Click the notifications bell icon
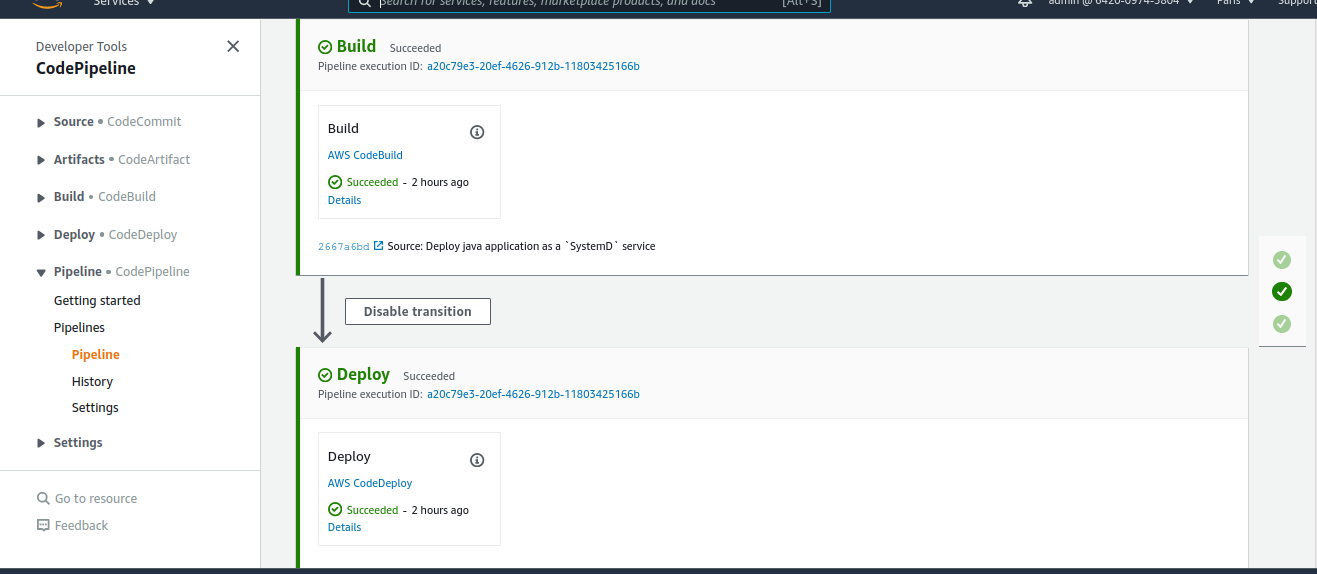The image size is (1317, 574). pos(1024,3)
